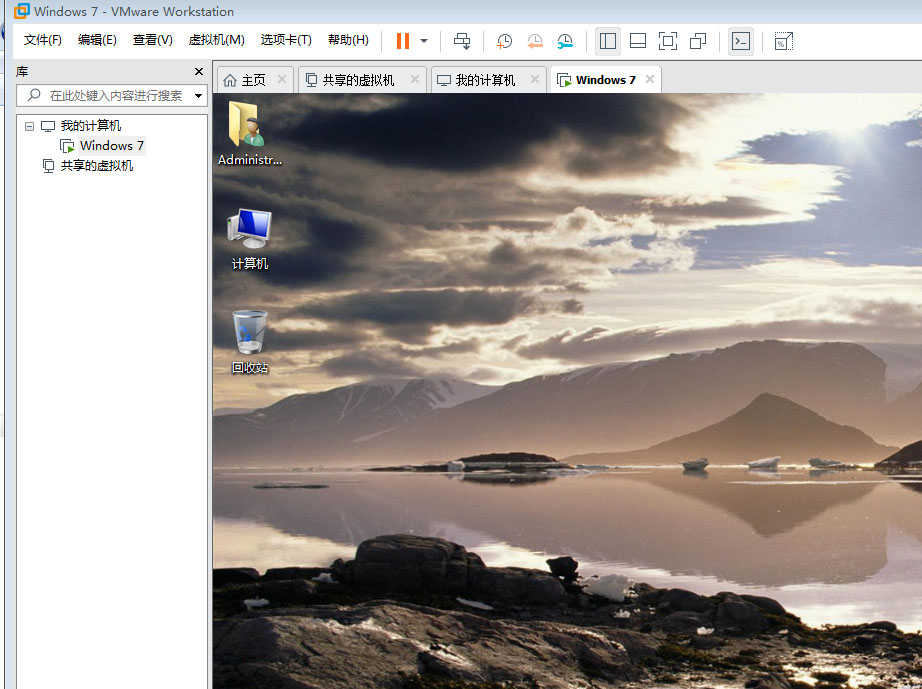This screenshot has width=922, height=689.
Task: Open the 帮助(H) menu
Action: (348, 40)
